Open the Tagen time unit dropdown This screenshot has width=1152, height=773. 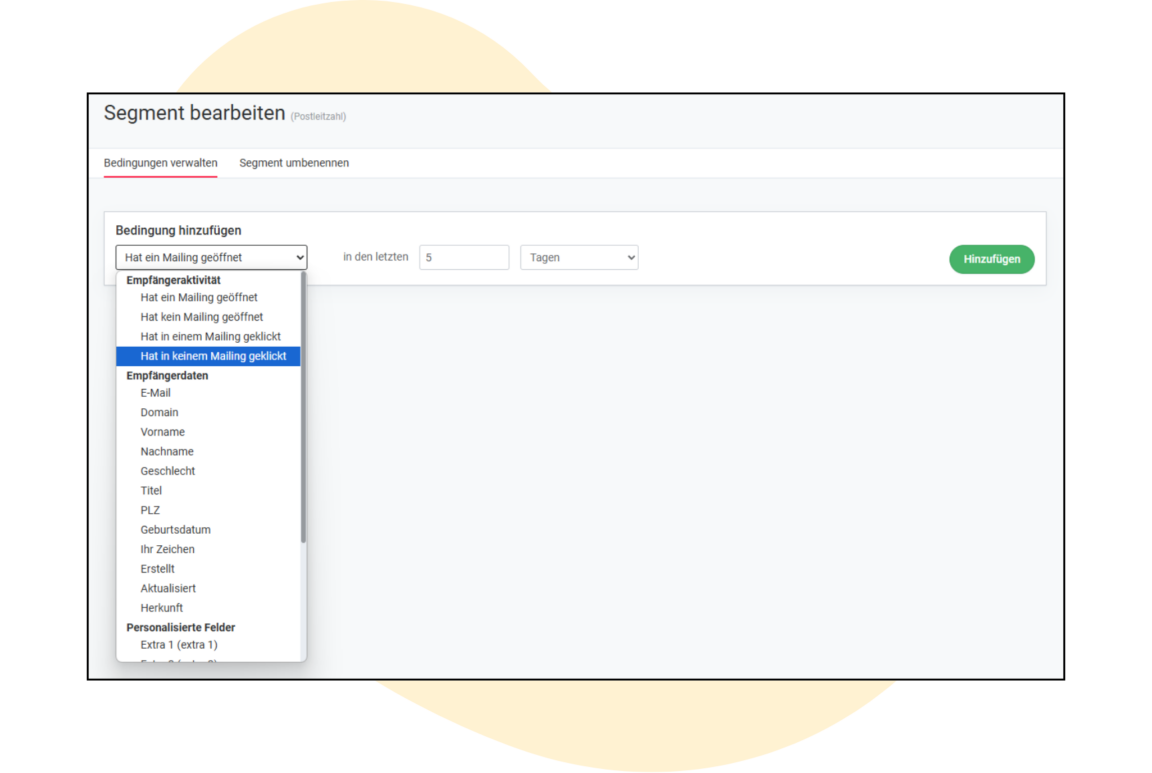point(579,258)
